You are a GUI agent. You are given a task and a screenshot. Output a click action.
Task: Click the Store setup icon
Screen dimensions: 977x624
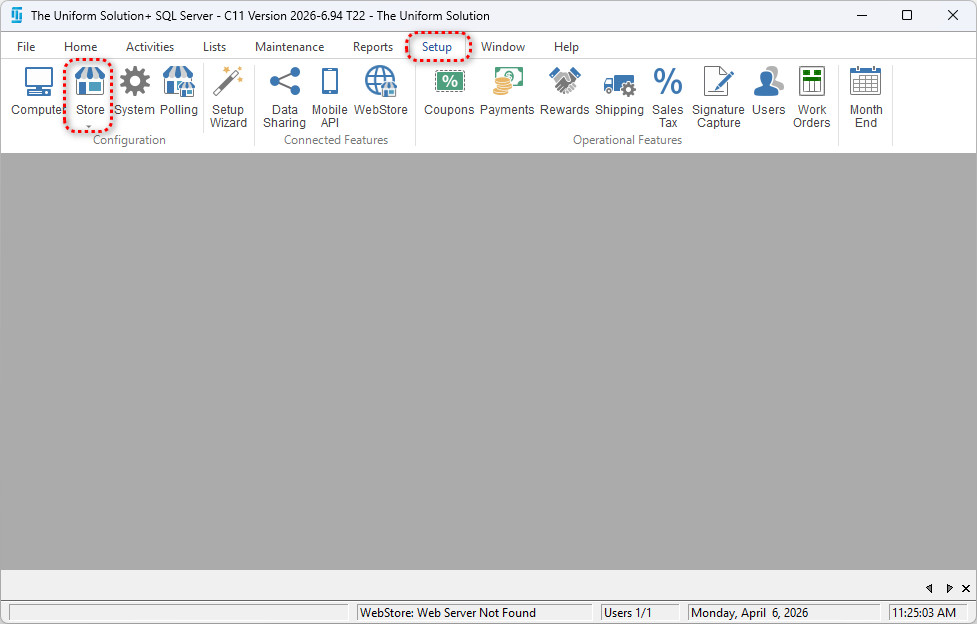(90, 90)
